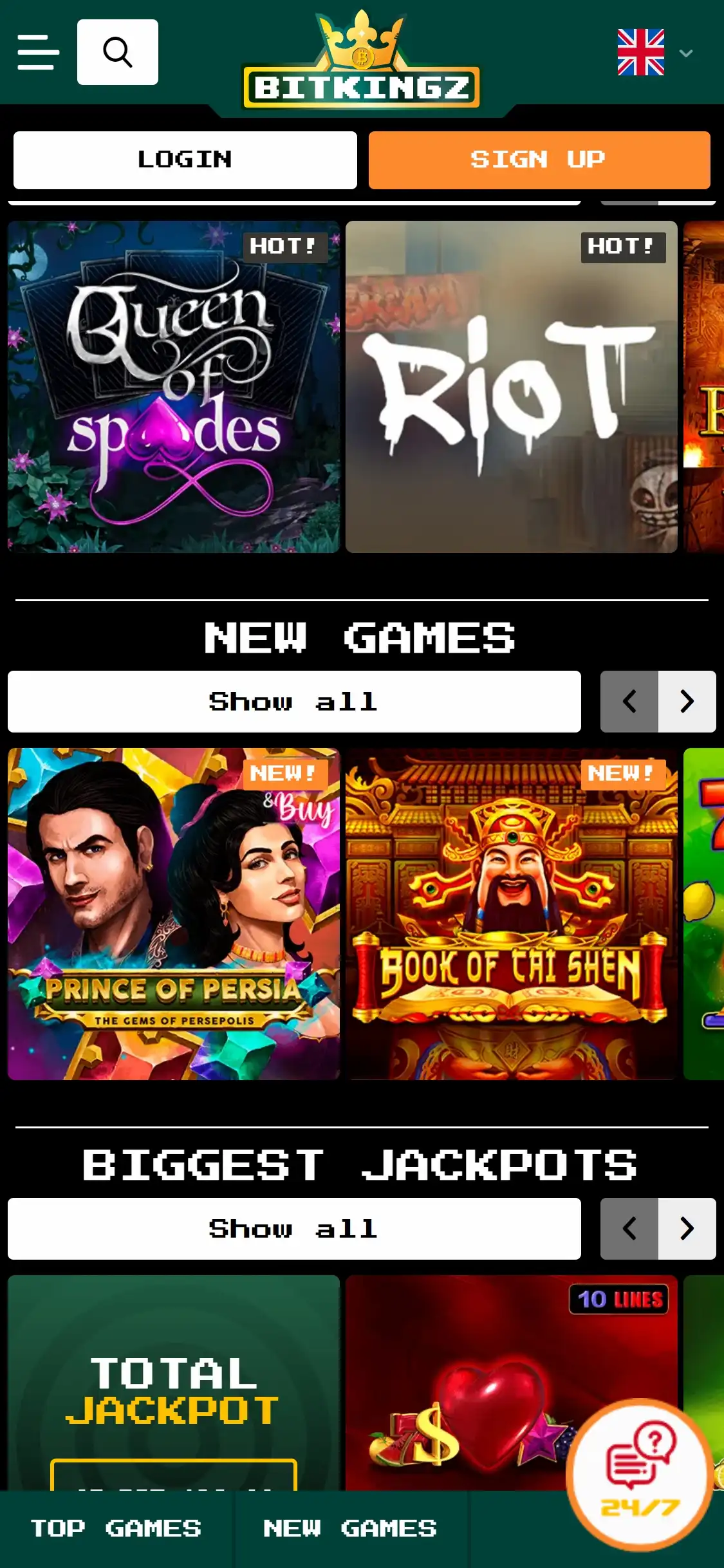Launch Book of Cai Shen game tile
The width and height of the screenshot is (724, 1568).
512,914
